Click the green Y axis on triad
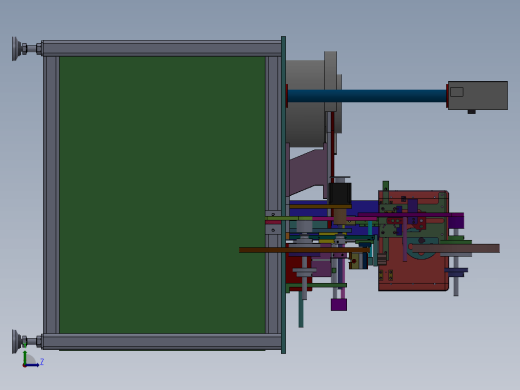Viewport: 520px width, 390px height. coord(25,357)
